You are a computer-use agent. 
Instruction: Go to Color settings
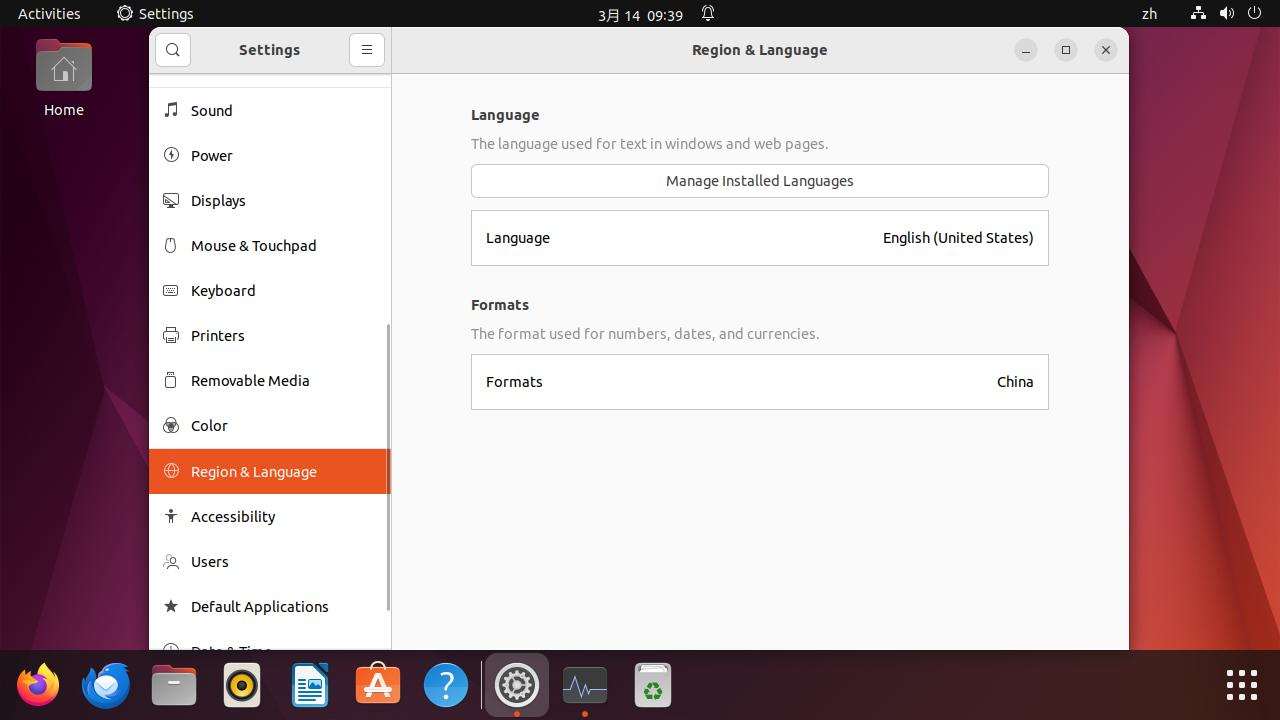(x=270, y=425)
